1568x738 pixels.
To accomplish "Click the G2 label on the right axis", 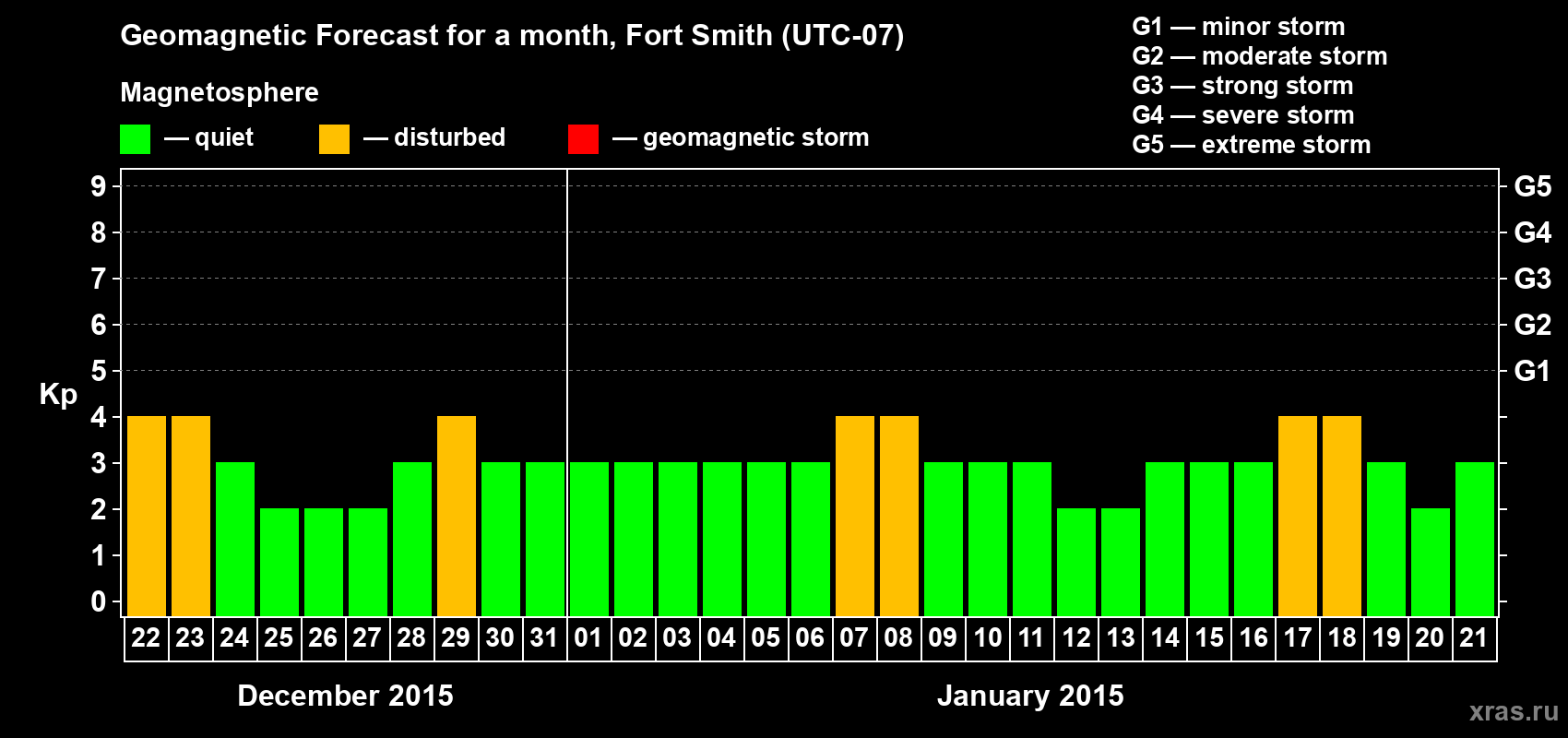I will click(1532, 325).
